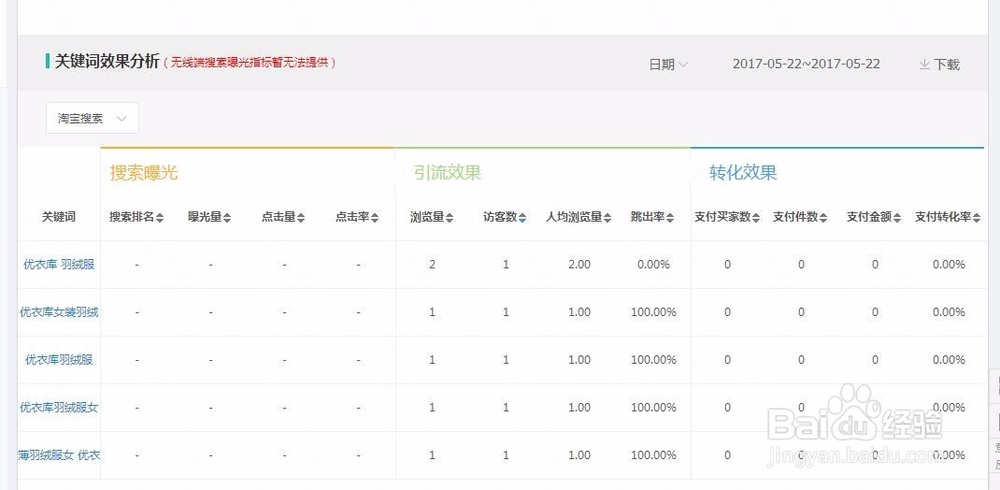The height and width of the screenshot is (490, 1000).
Task: Sort by 浏览量 column arrows
Action: coord(450,218)
